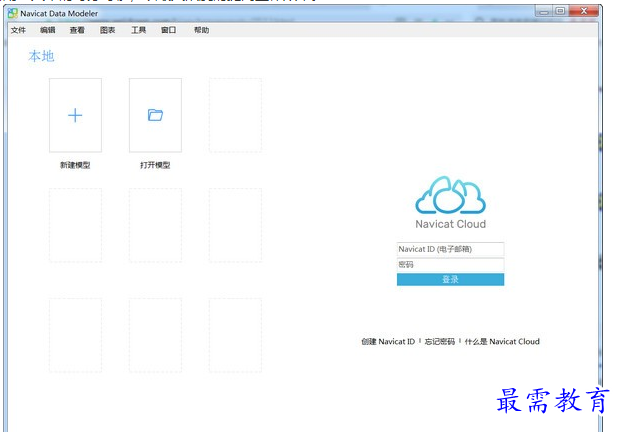Open the 编辑 menu
Image resolution: width=618 pixels, height=432 pixels.
tap(48, 30)
